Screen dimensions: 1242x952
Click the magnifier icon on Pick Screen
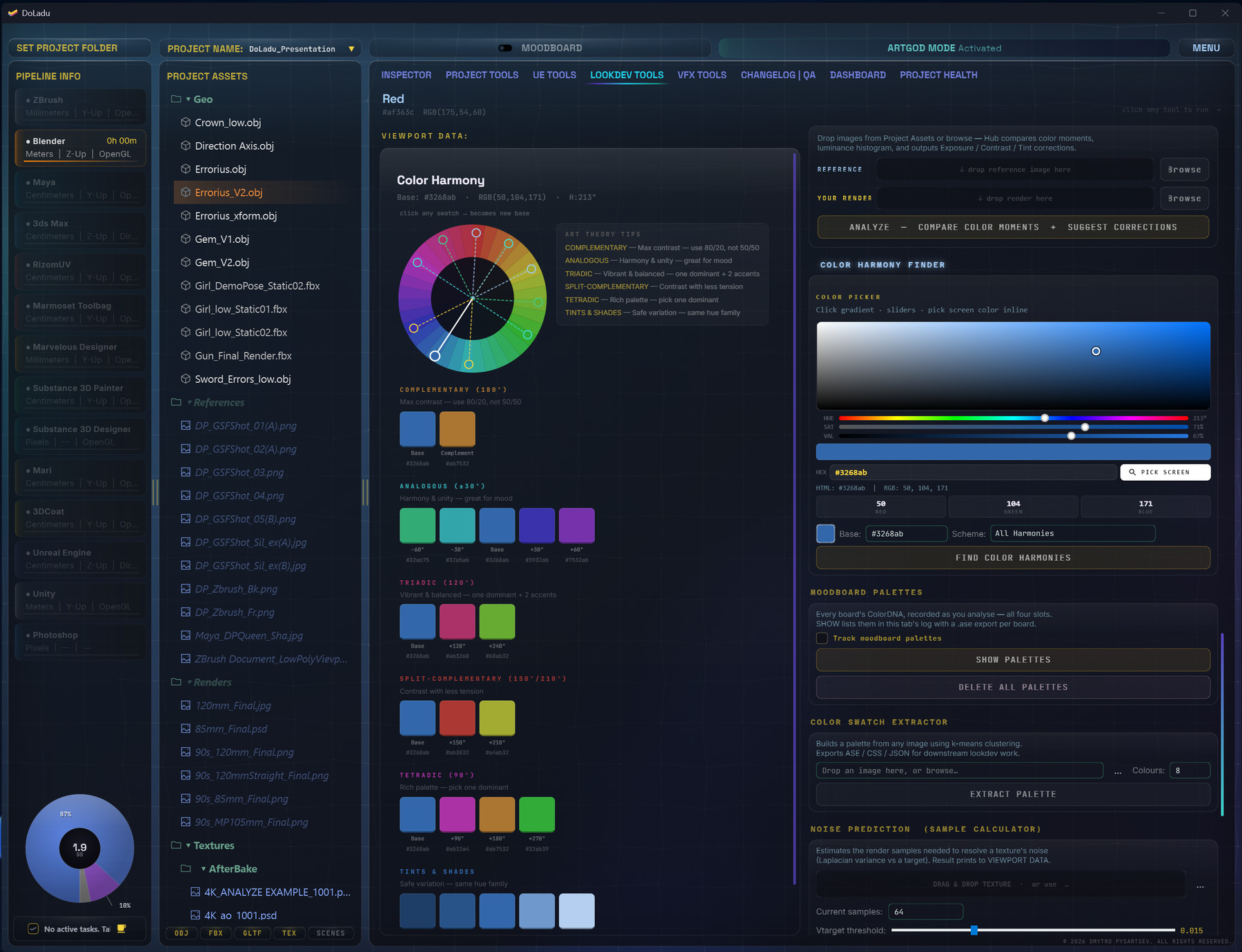coord(1132,472)
